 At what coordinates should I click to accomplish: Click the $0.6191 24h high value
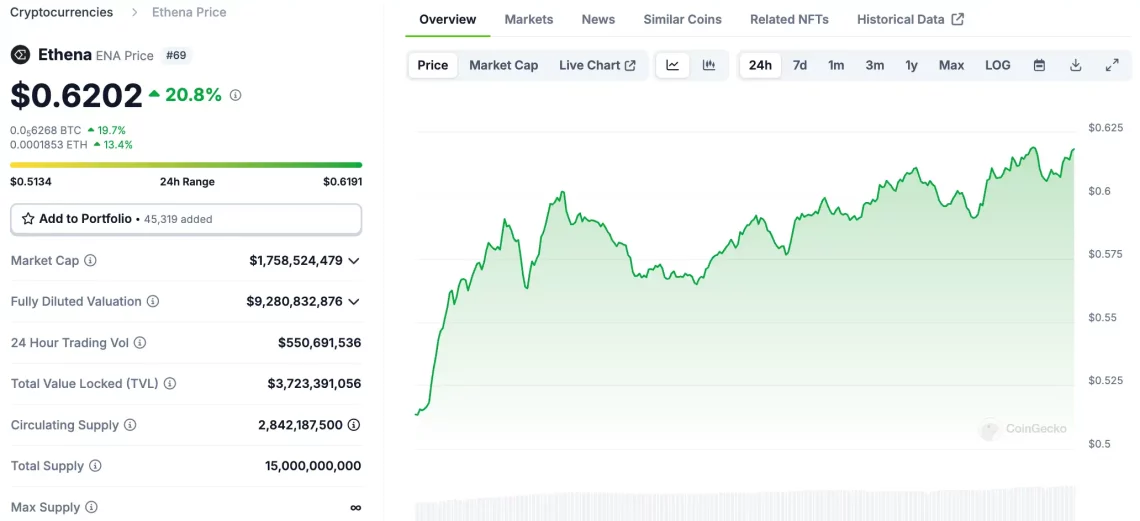pos(342,182)
